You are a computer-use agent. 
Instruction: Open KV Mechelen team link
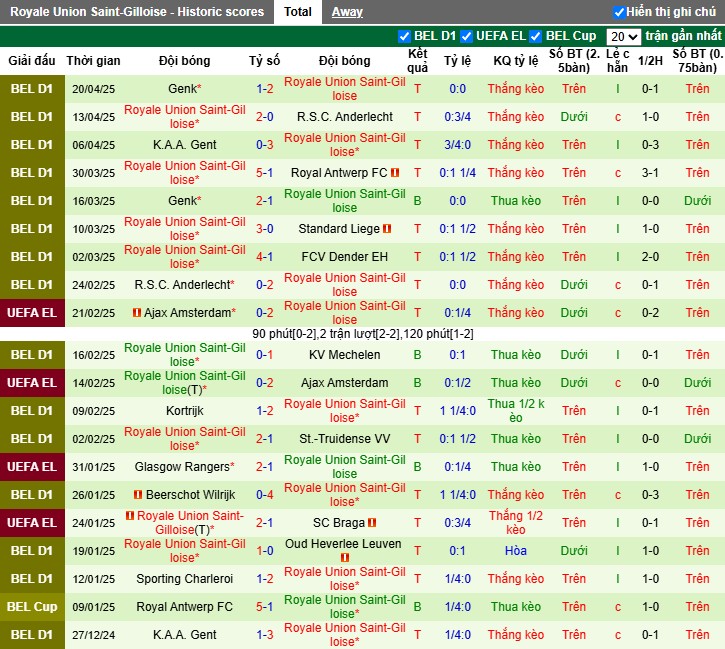coord(344,355)
